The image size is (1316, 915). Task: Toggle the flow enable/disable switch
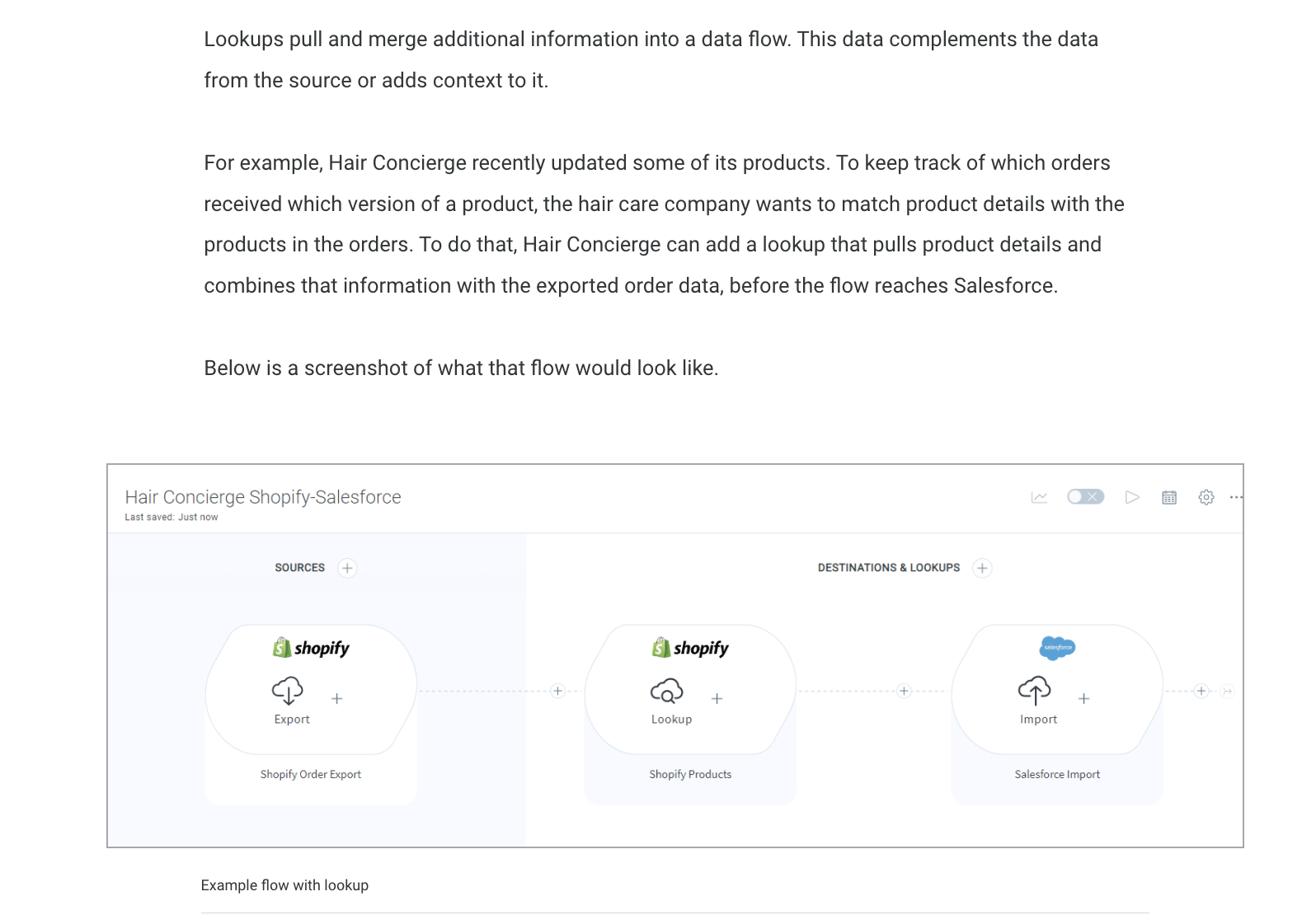click(x=1085, y=497)
